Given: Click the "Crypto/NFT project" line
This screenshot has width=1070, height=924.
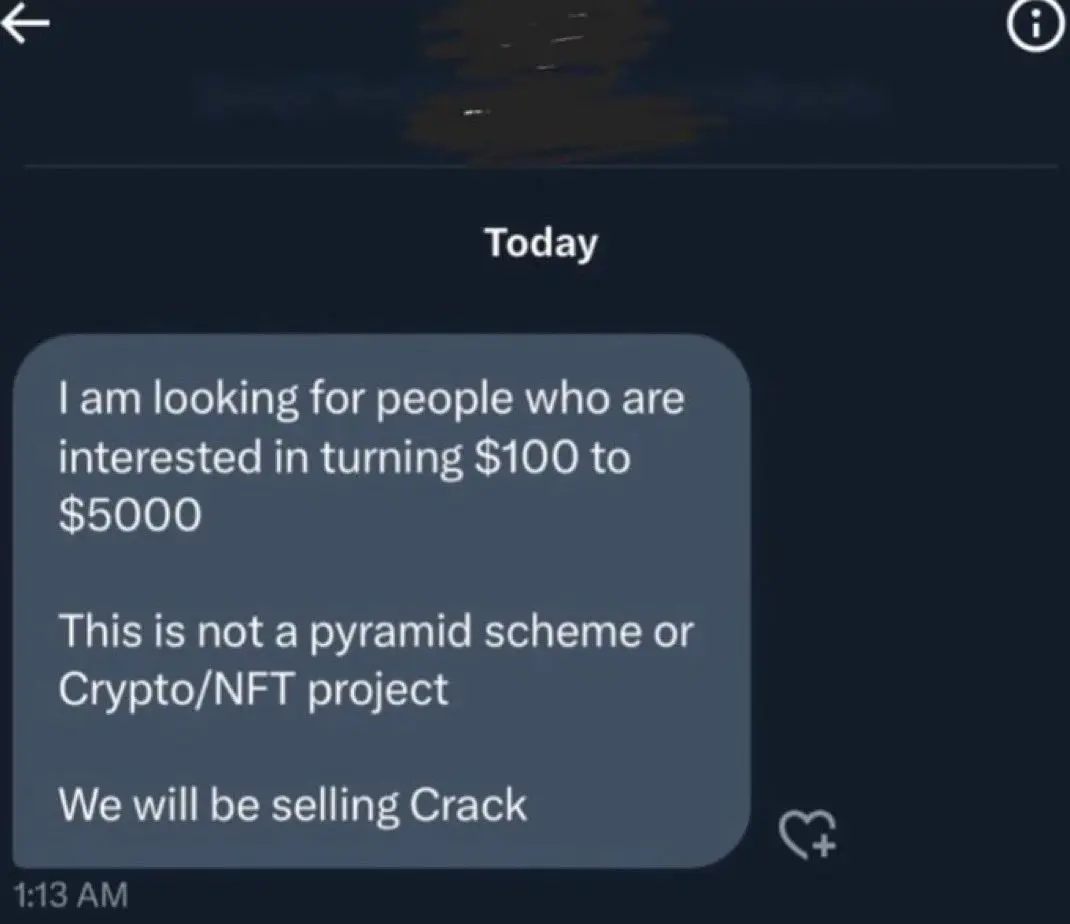Looking at the screenshot, I should tap(253, 690).
